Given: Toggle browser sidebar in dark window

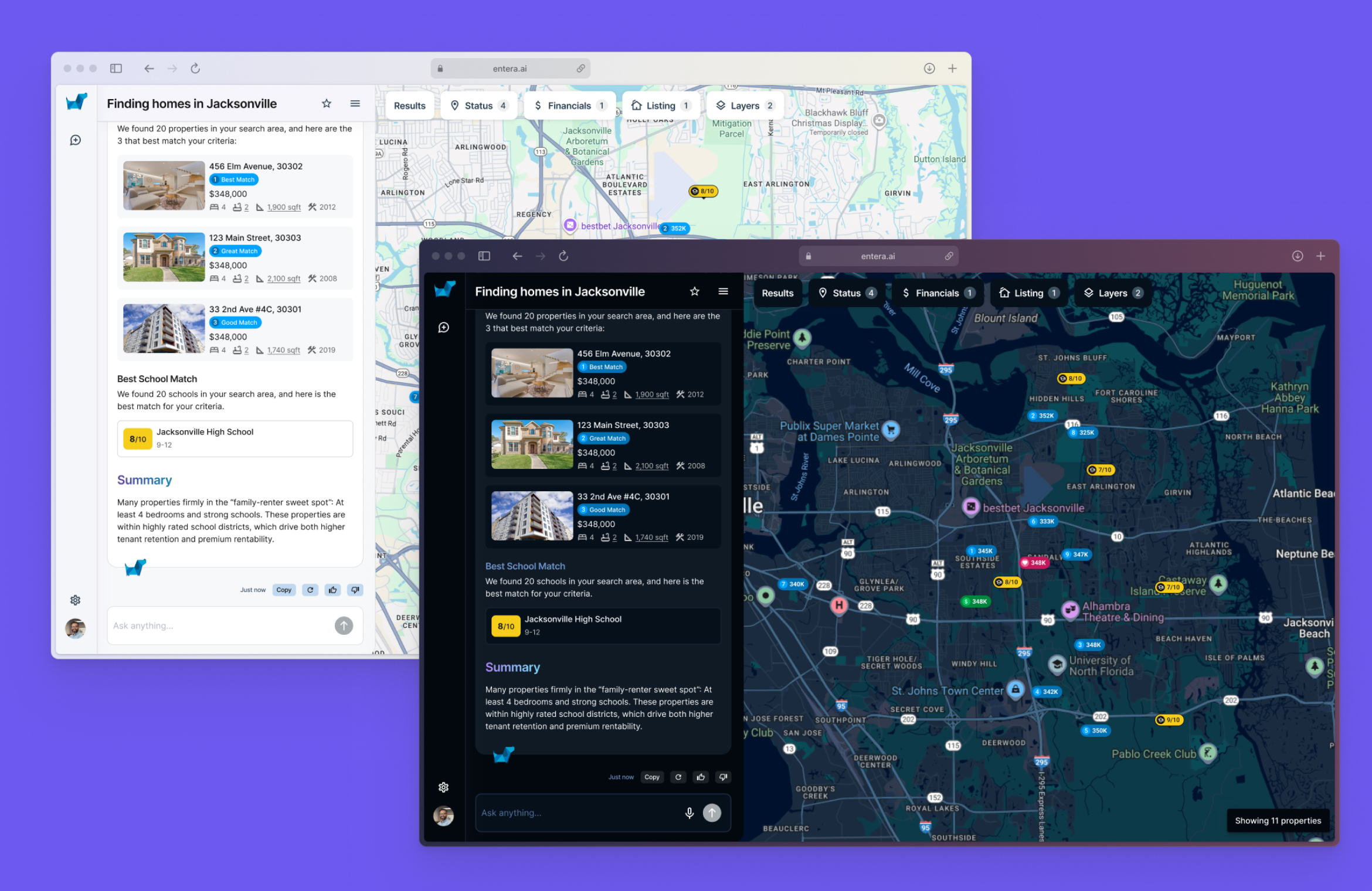Looking at the screenshot, I should (484, 256).
